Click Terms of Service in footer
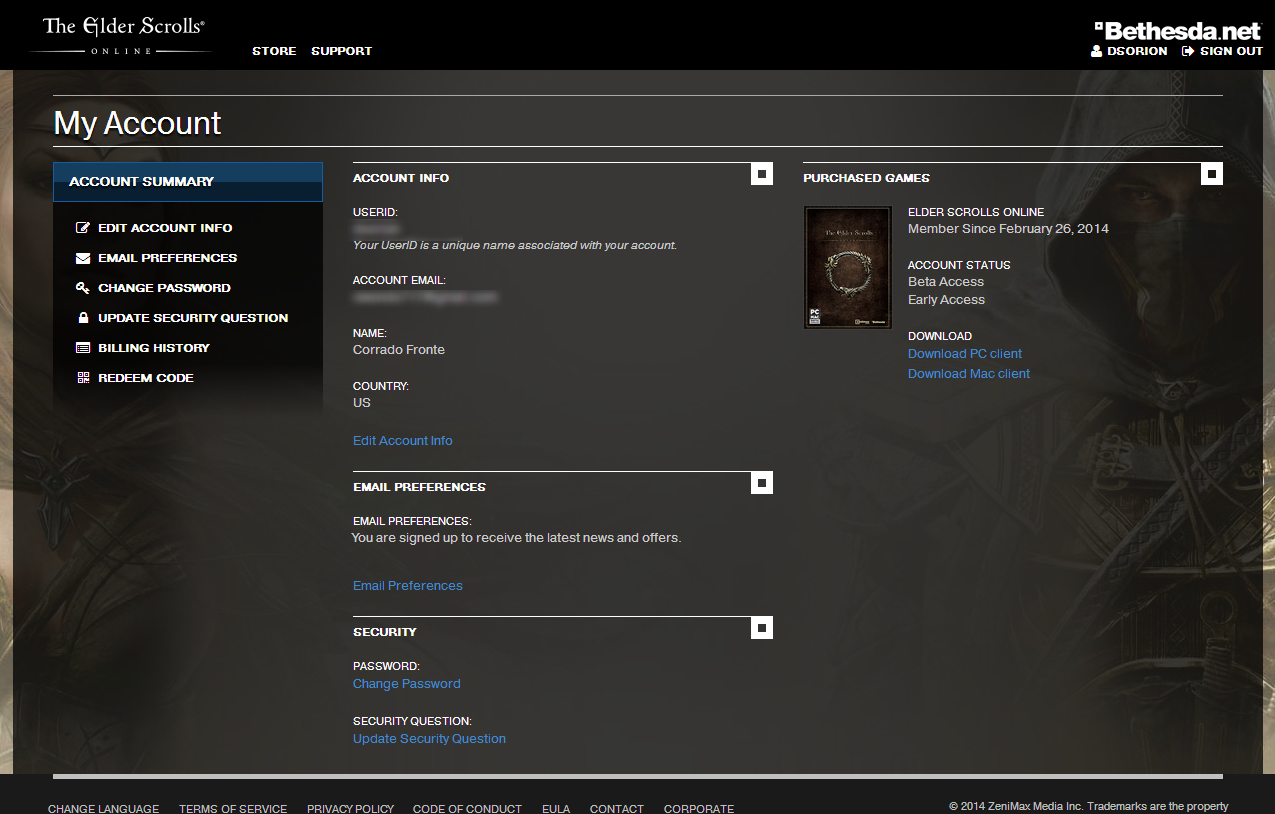Image resolution: width=1275 pixels, height=814 pixels. [x=233, y=809]
